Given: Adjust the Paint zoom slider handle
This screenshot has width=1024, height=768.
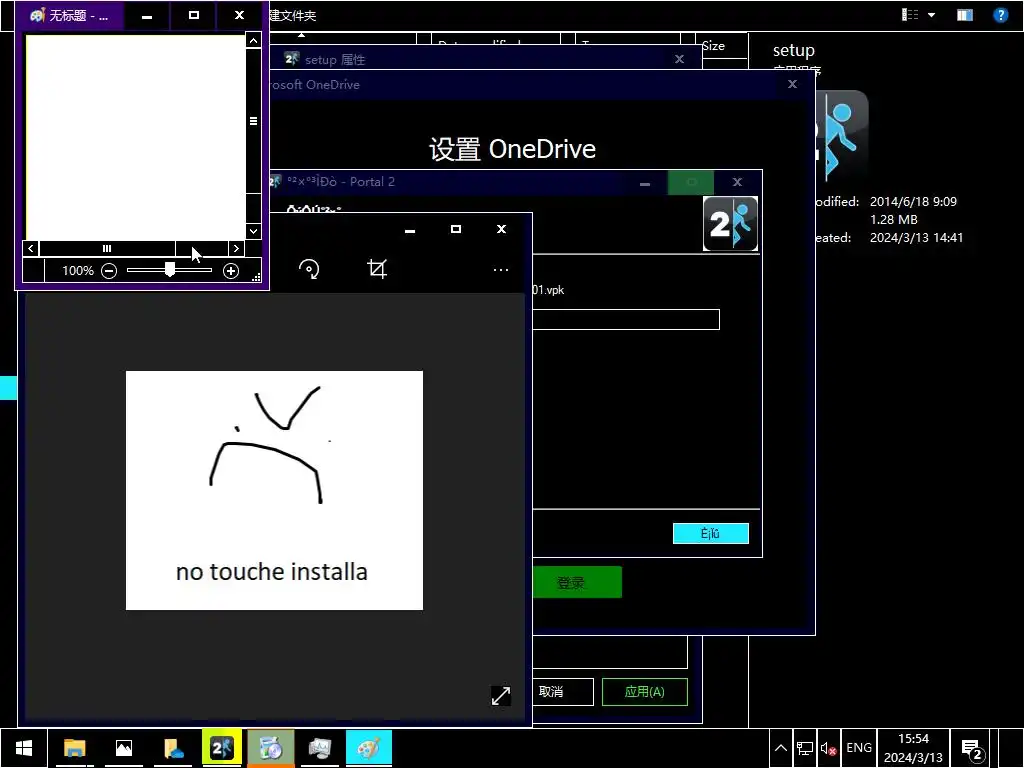Looking at the screenshot, I should click(x=170, y=270).
